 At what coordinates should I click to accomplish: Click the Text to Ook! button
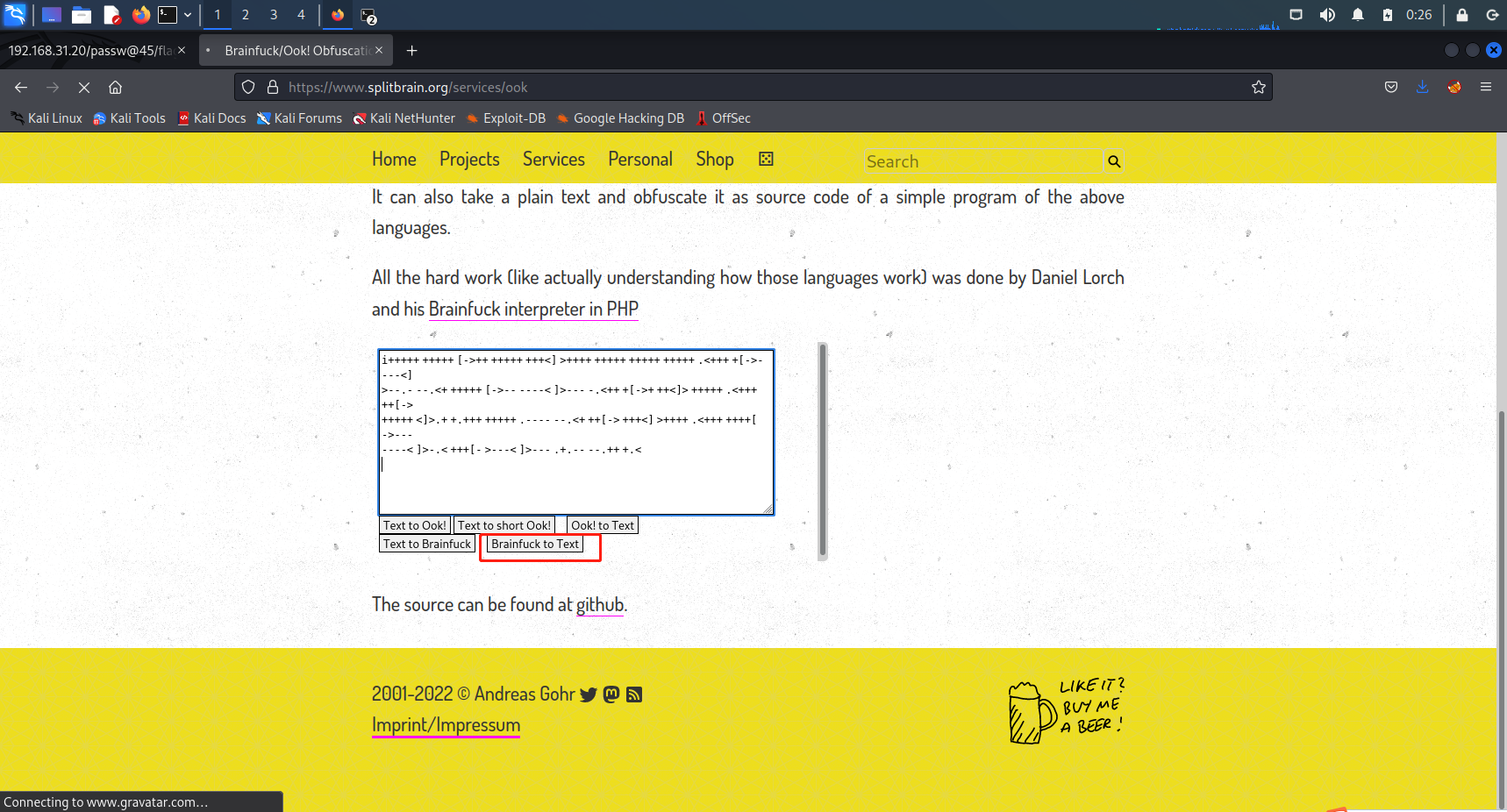[x=415, y=525]
